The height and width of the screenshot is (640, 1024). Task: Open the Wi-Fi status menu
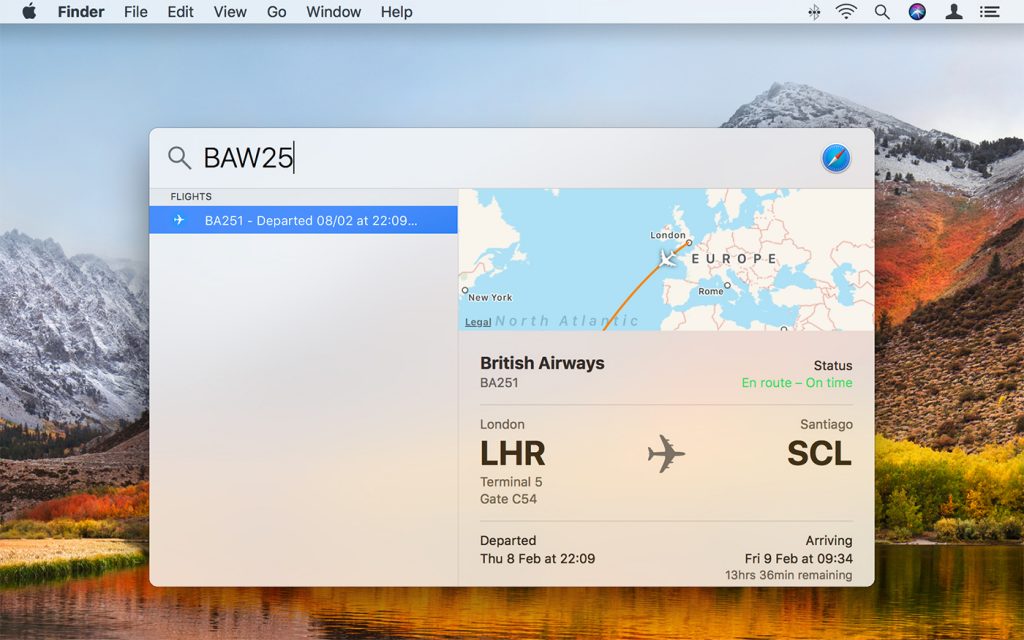(846, 12)
